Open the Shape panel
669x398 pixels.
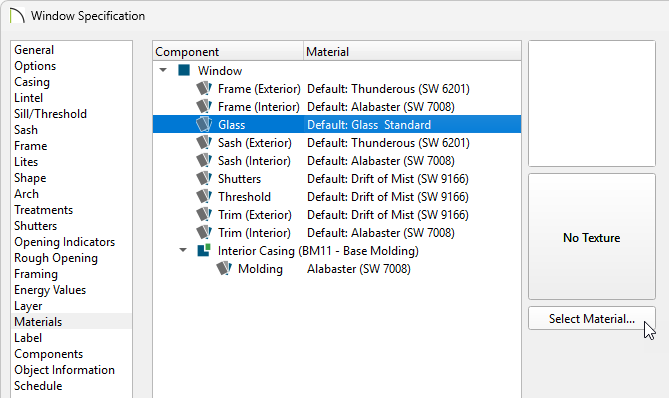[30, 178]
